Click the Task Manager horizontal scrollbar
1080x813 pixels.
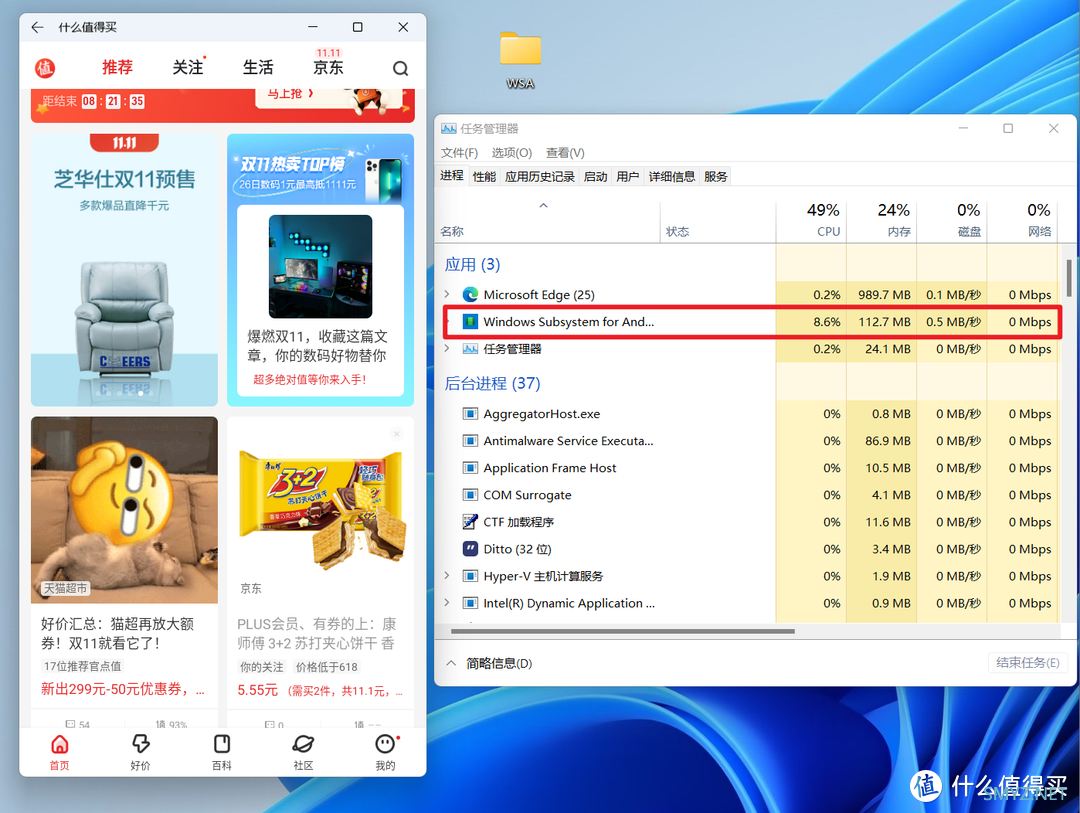click(x=623, y=631)
